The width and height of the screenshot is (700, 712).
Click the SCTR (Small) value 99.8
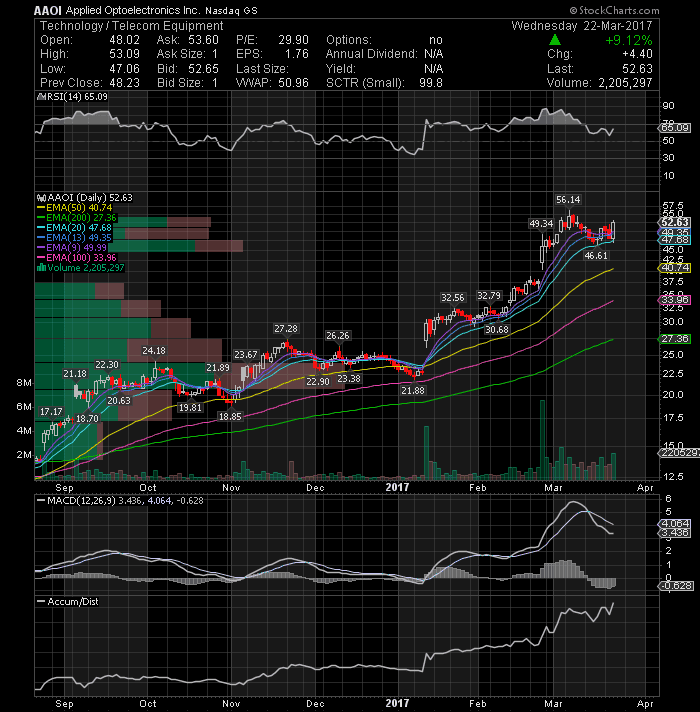[431, 83]
